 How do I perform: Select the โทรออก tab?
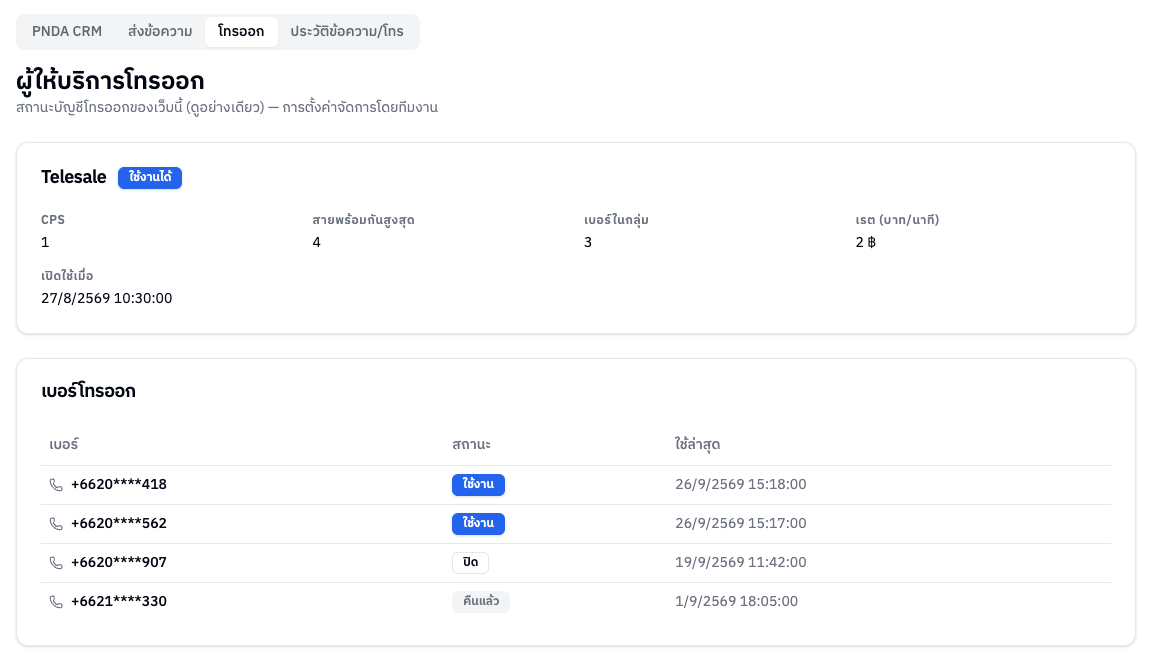coord(241,32)
